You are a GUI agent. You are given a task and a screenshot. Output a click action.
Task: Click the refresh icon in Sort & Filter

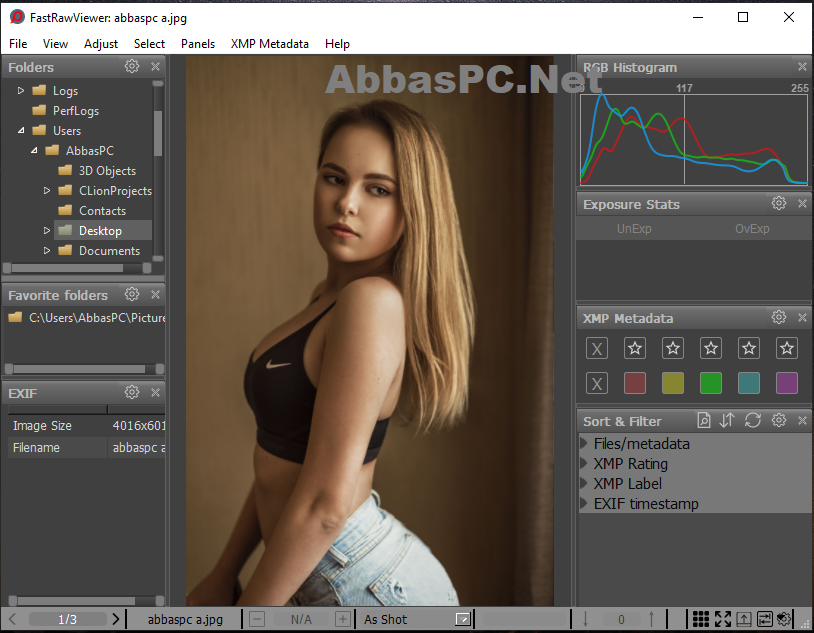[x=753, y=420]
